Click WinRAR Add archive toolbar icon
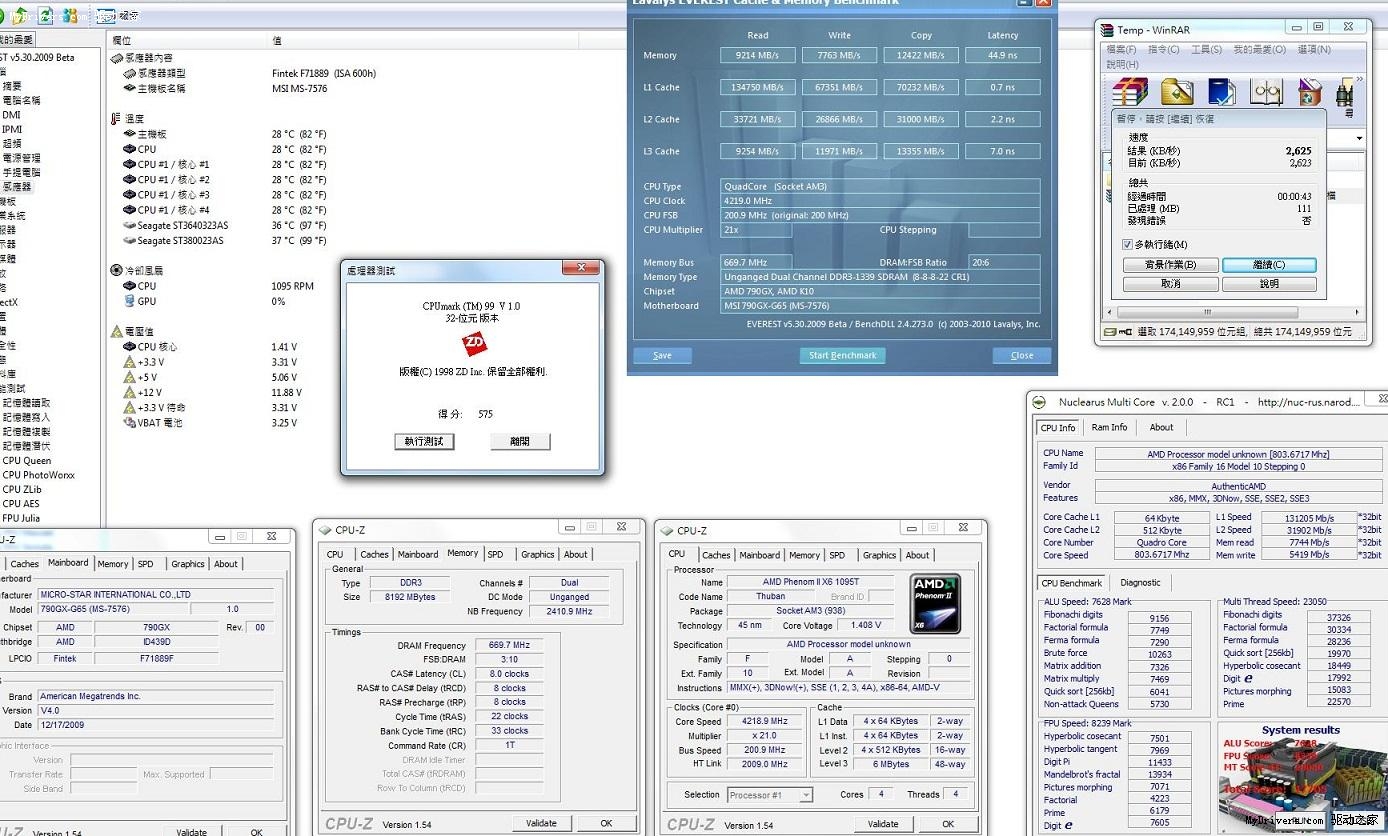Image resolution: width=1388 pixels, height=836 pixels. point(1131,92)
